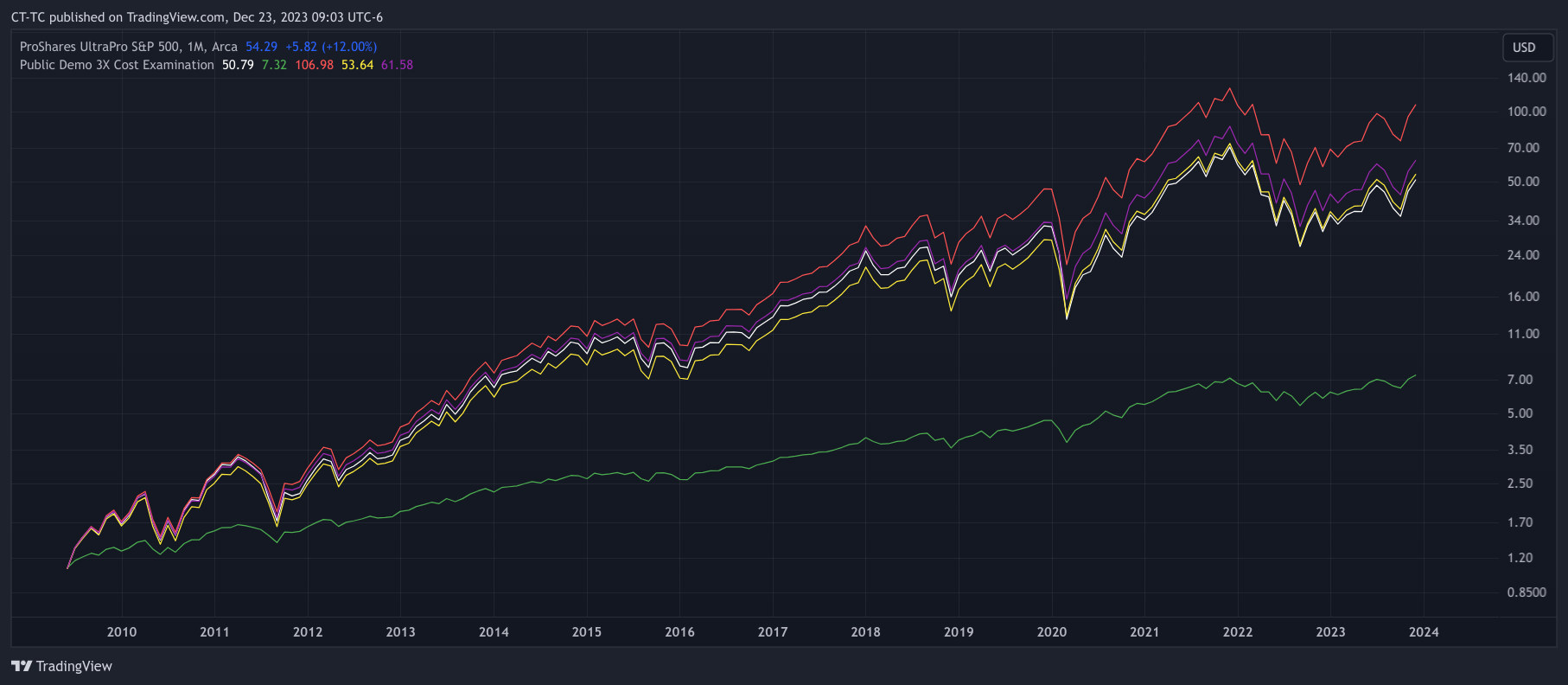Open the USD currency selector
1568x685 pixels.
[x=1524, y=48]
